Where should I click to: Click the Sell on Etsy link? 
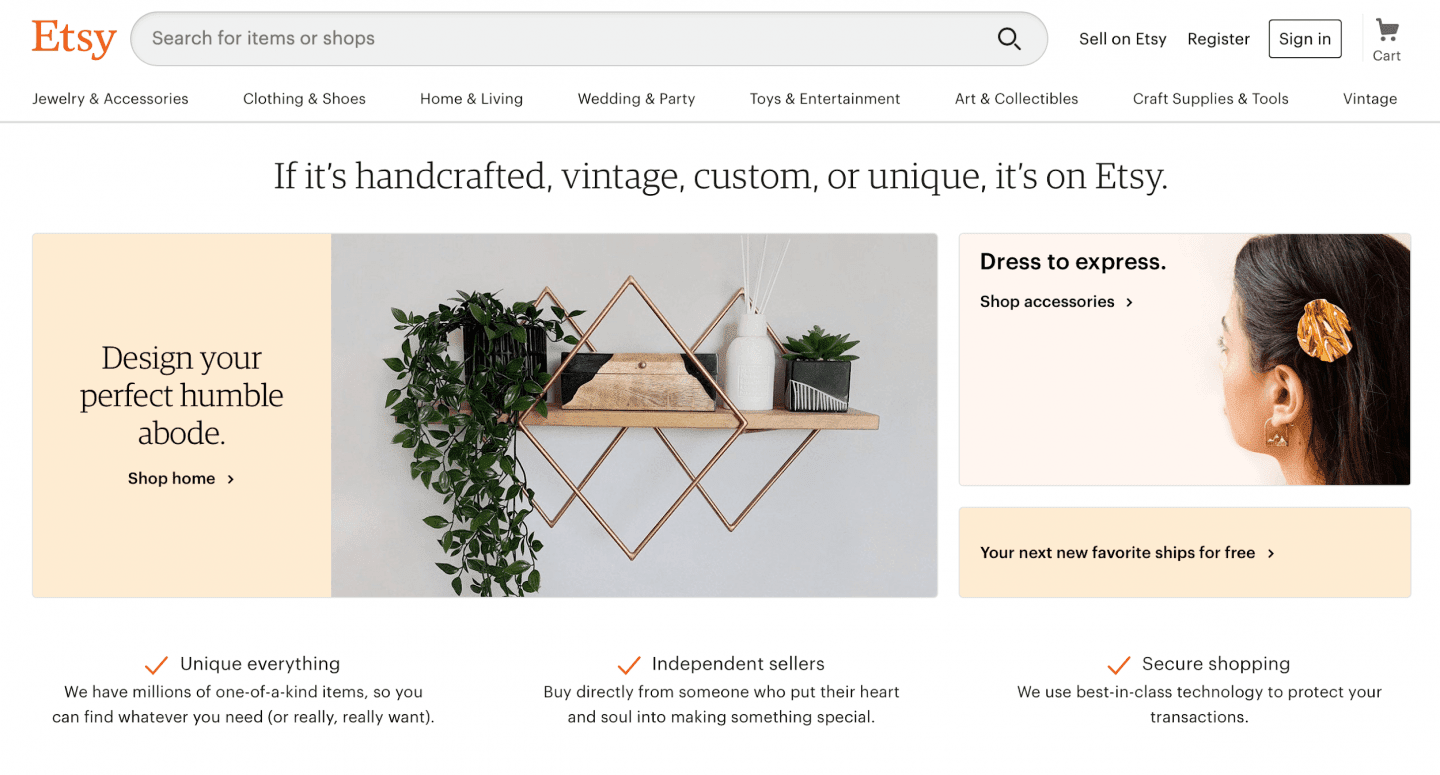(x=1122, y=39)
